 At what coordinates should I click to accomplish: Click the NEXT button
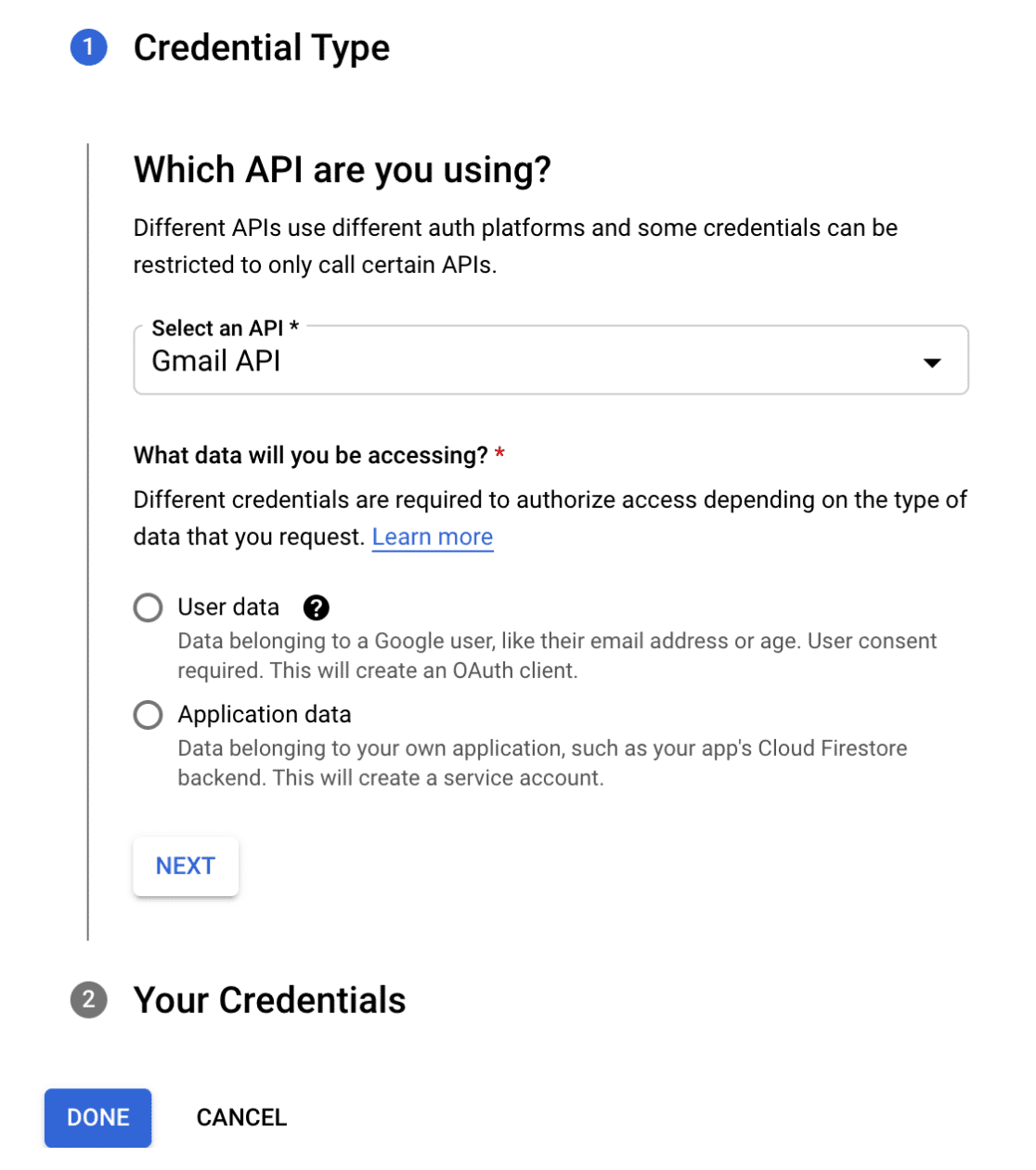(x=186, y=866)
